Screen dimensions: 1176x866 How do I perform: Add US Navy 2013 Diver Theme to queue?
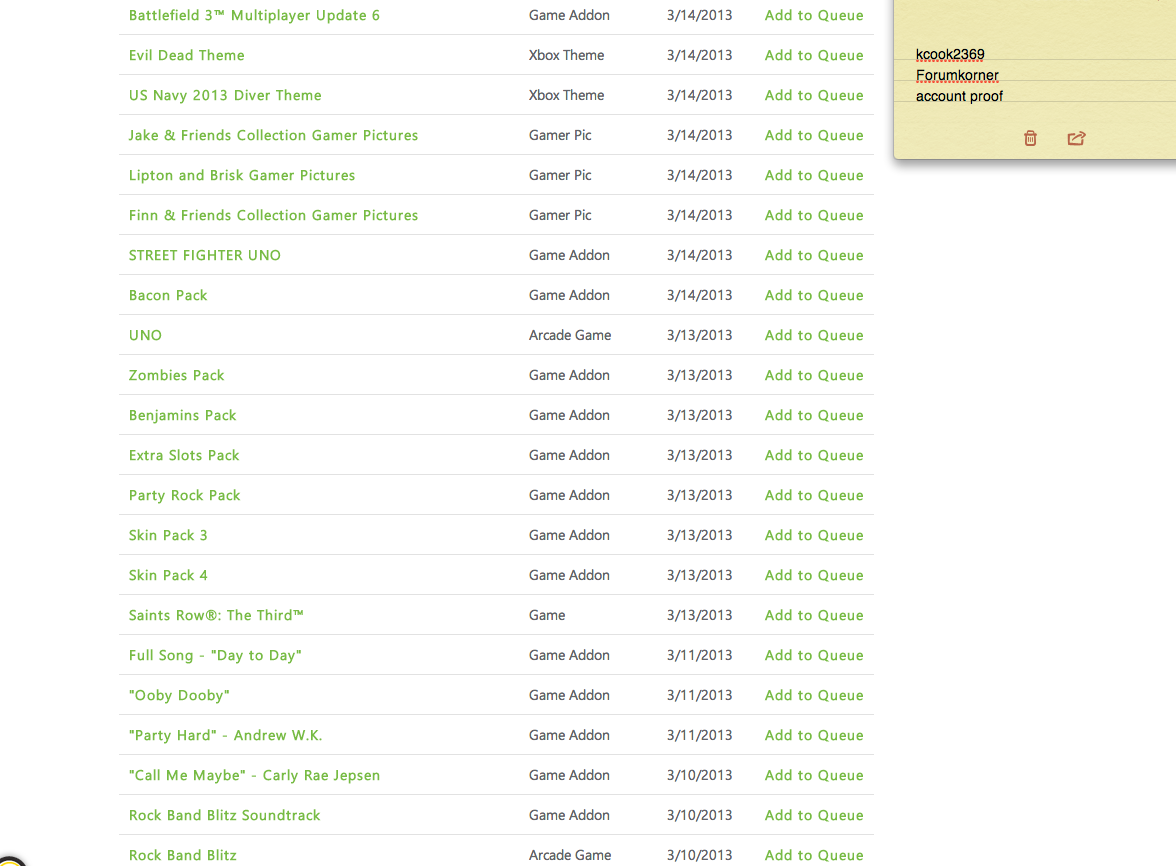pos(814,95)
